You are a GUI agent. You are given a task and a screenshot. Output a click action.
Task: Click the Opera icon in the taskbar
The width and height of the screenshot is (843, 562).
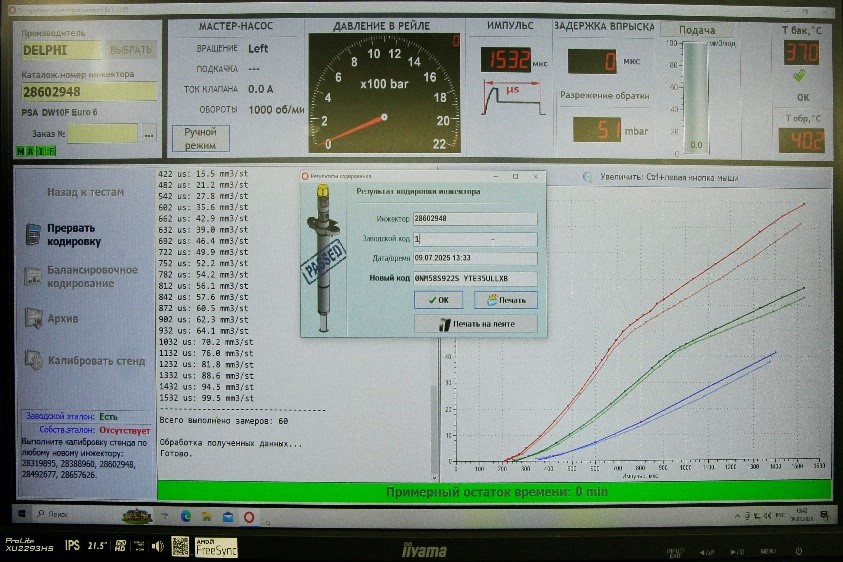click(x=249, y=516)
